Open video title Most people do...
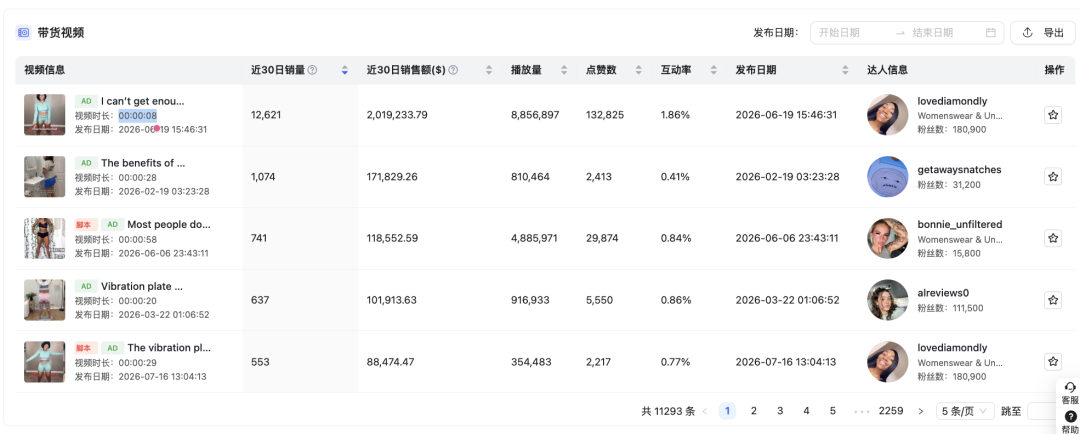 pyautogui.click(x=169, y=225)
